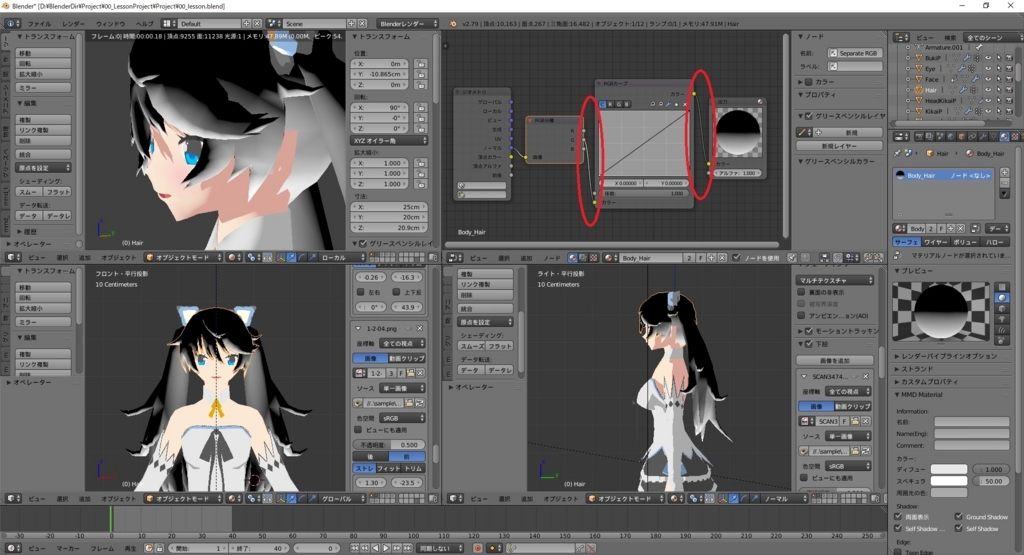
Task: Toggle the lock icon beside rotation X 90°
Action: point(421,108)
